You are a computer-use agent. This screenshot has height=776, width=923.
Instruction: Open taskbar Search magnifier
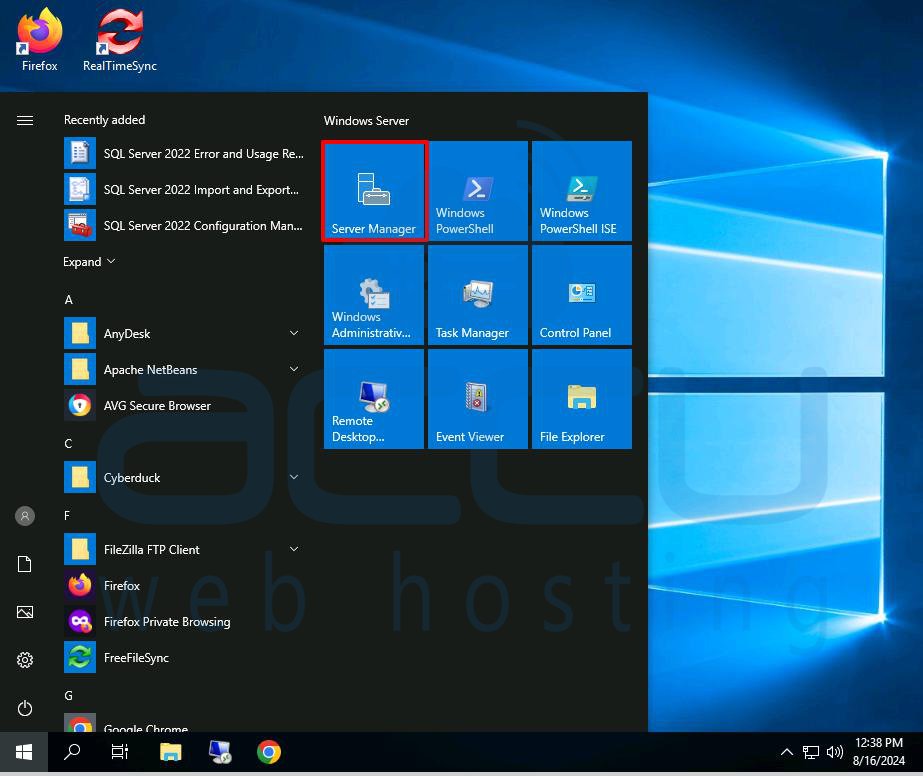tap(72, 752)
